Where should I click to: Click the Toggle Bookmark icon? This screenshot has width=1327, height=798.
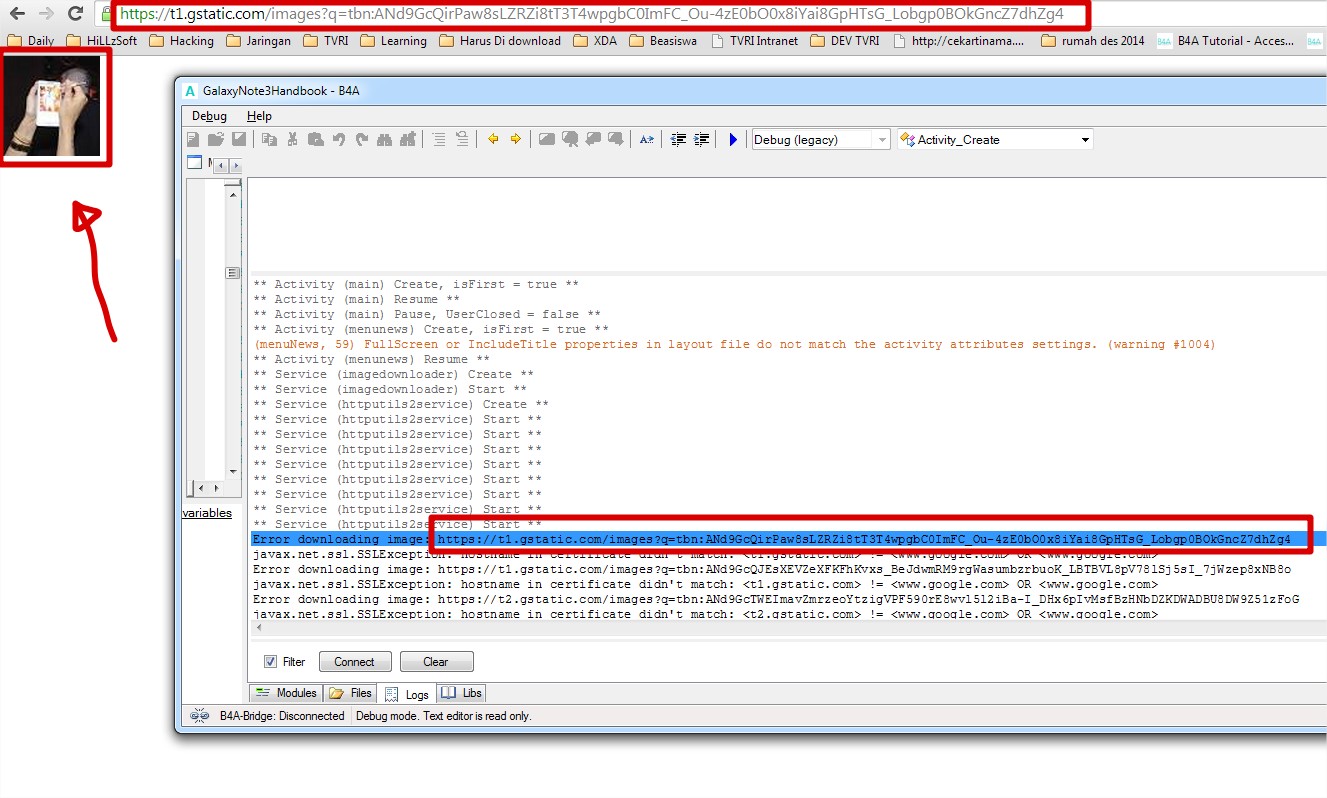547,140
